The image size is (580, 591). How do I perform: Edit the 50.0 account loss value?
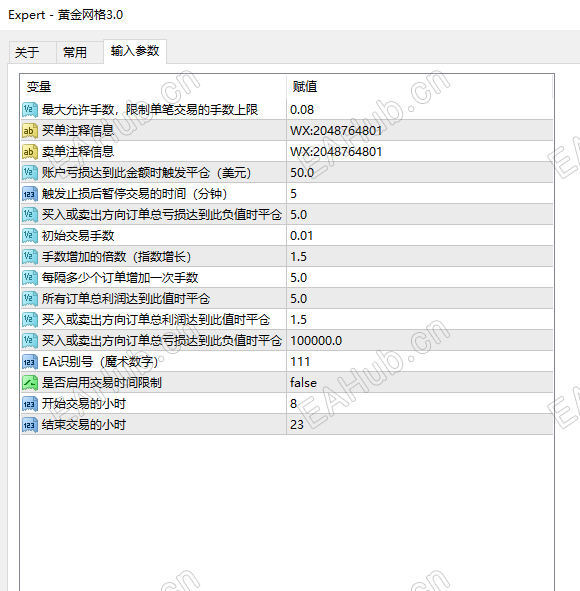point(419,173)
